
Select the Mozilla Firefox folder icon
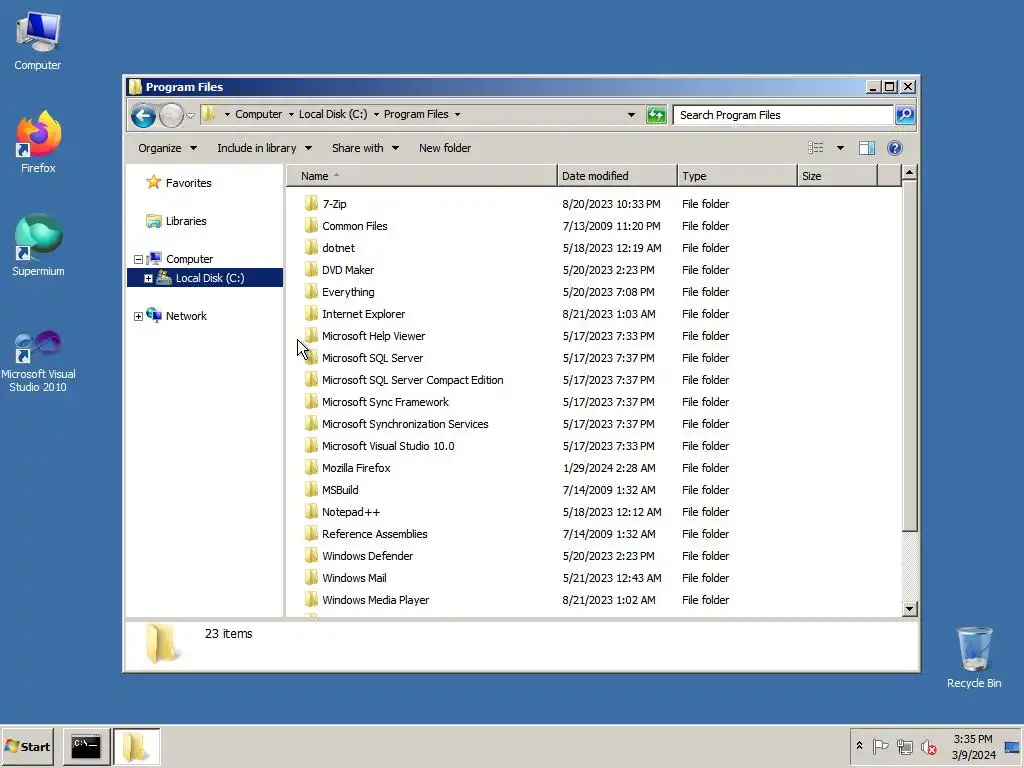point(311,468)
